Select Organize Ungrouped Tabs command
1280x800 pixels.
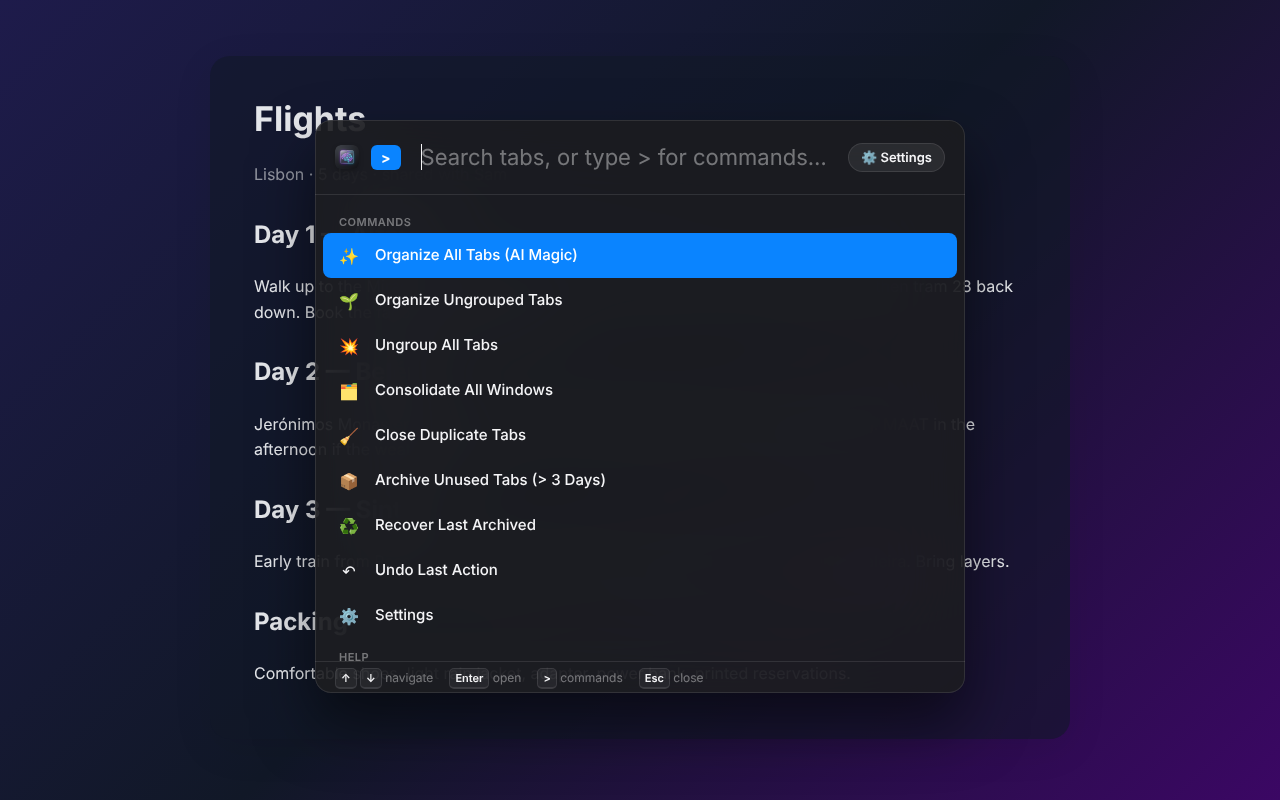(640, 300)
